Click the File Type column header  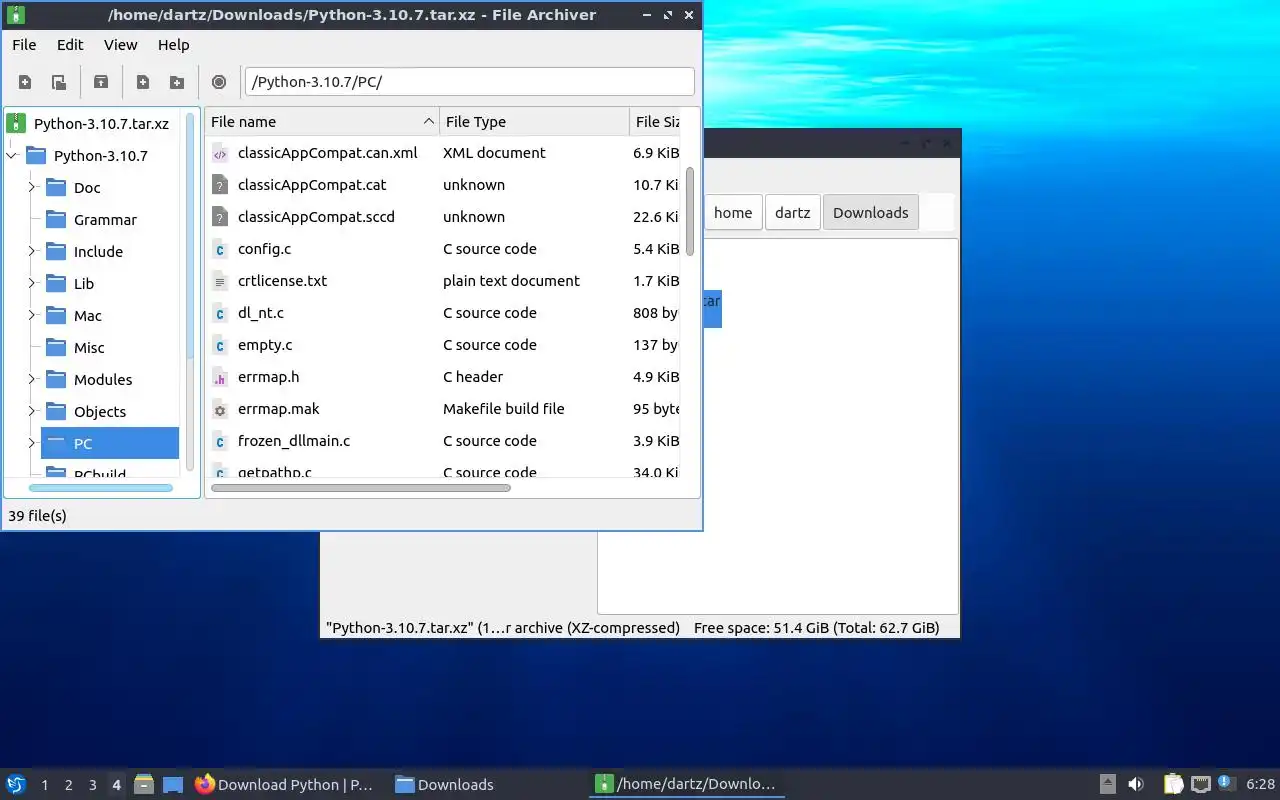point(534,122)
